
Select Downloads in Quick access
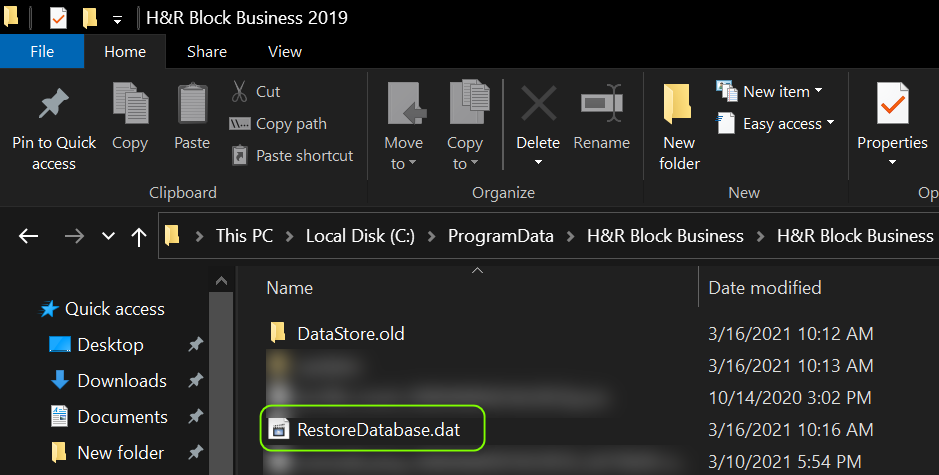(x=121, y=381)
